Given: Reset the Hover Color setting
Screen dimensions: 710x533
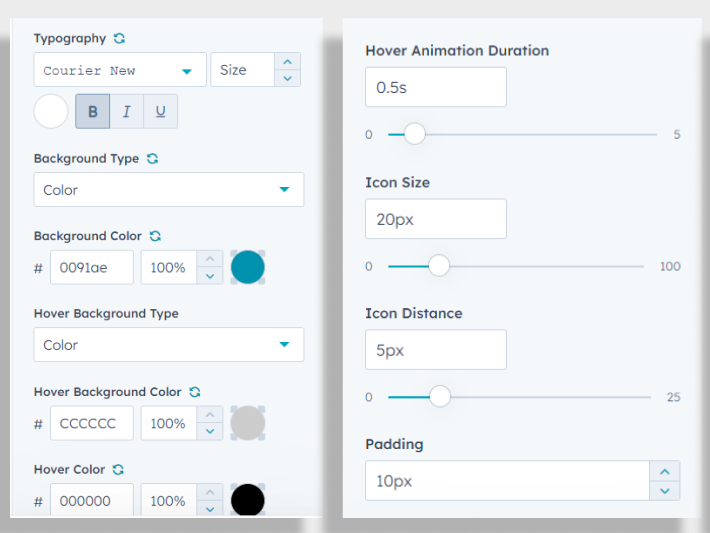Looking at the screenshot, I should [x=118, y=470].
